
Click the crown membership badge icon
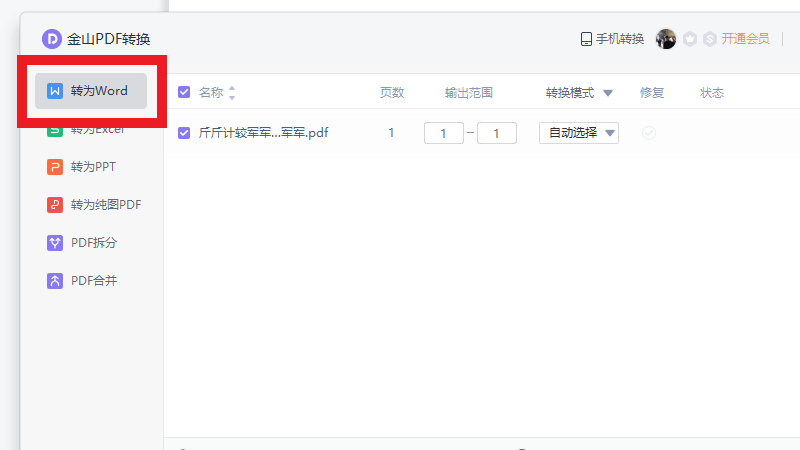point(690,39)
